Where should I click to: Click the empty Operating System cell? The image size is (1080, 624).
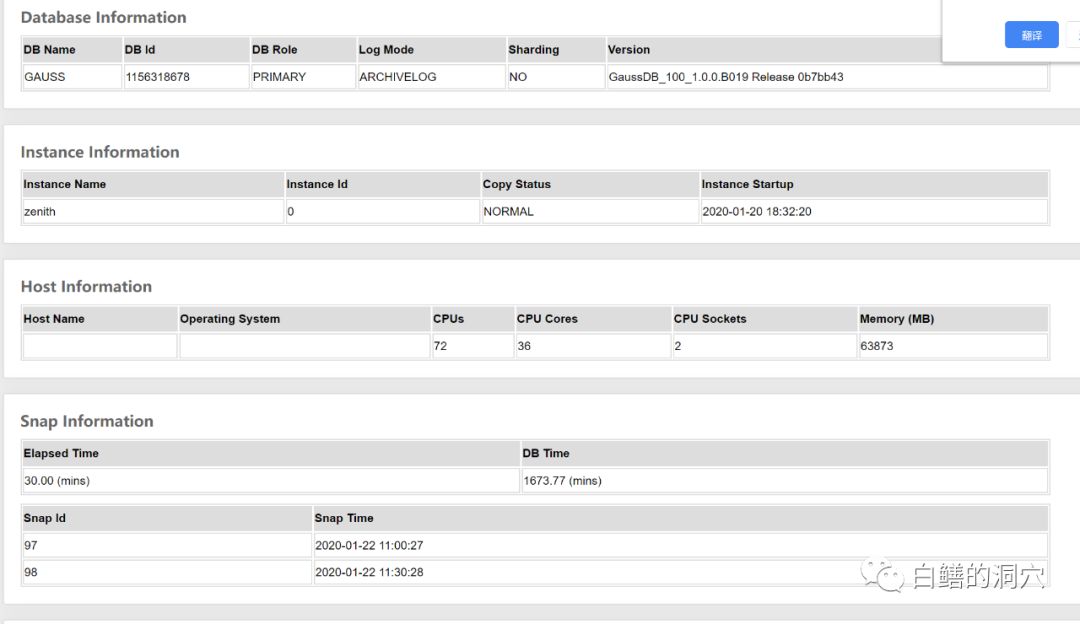tap(304, 346)
